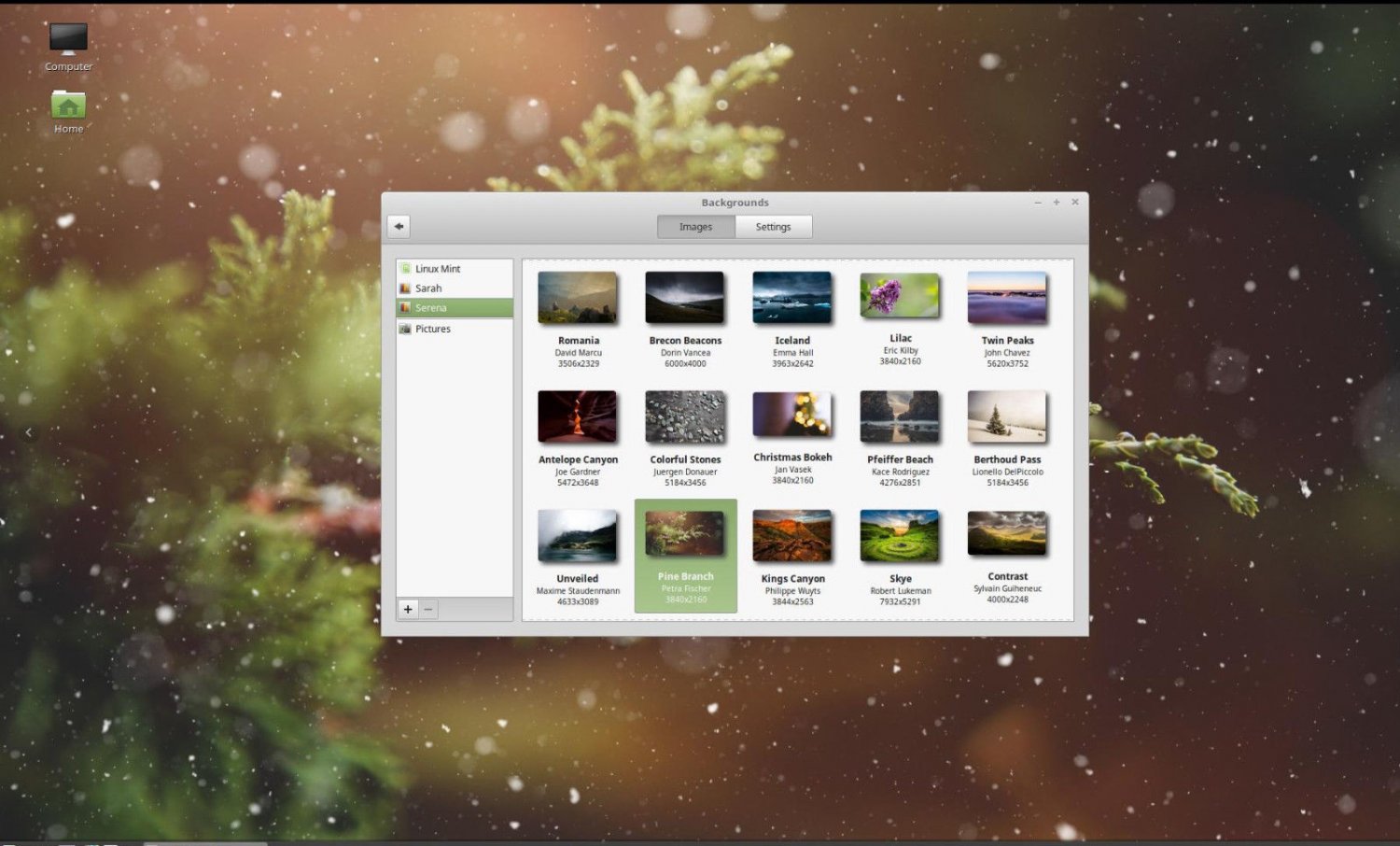Image resolution: width=1400 pixels, height=846 pixels.
Task: Select the Serena entry in the sidebar
Action: point(439,307)
